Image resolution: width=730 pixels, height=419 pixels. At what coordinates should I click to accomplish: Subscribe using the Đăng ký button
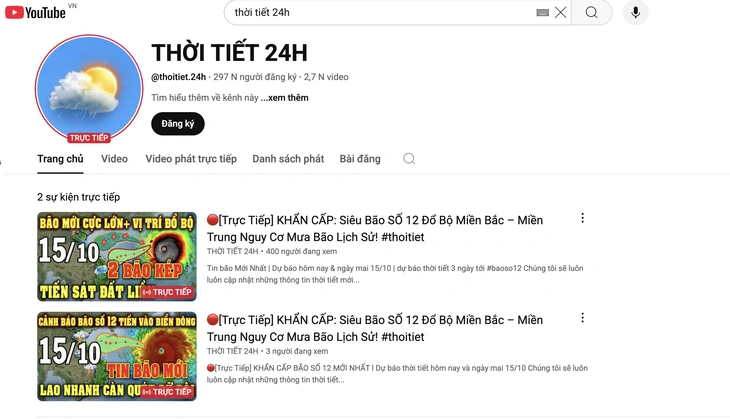[x=178, y=124]
